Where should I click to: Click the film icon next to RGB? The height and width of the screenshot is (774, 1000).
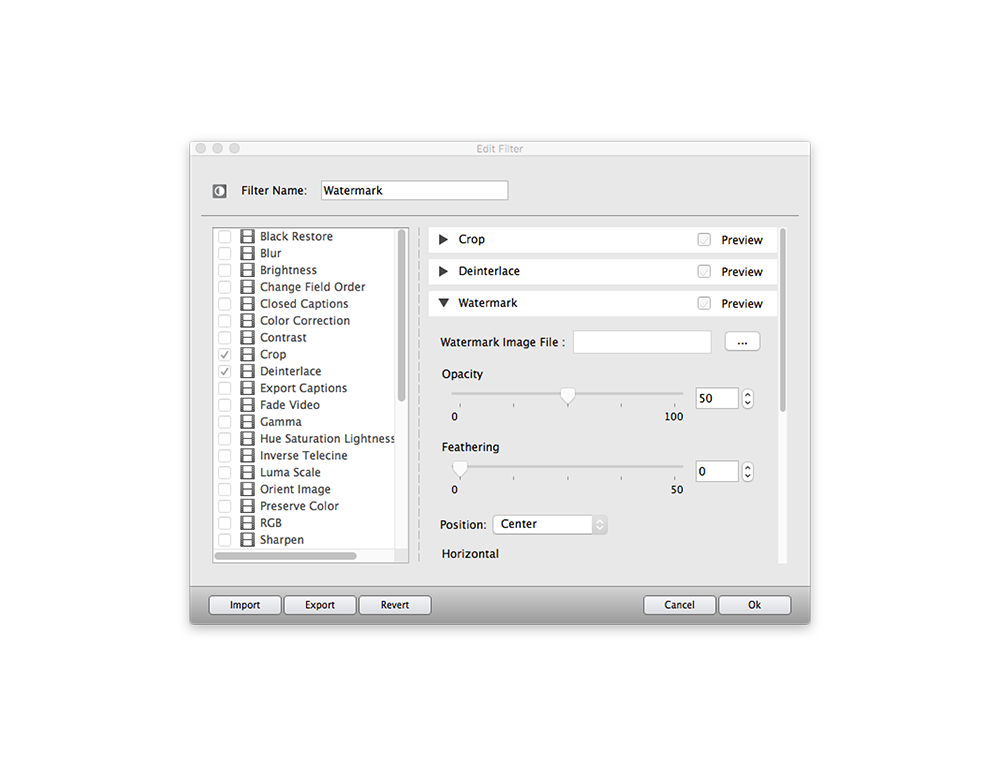247,523
